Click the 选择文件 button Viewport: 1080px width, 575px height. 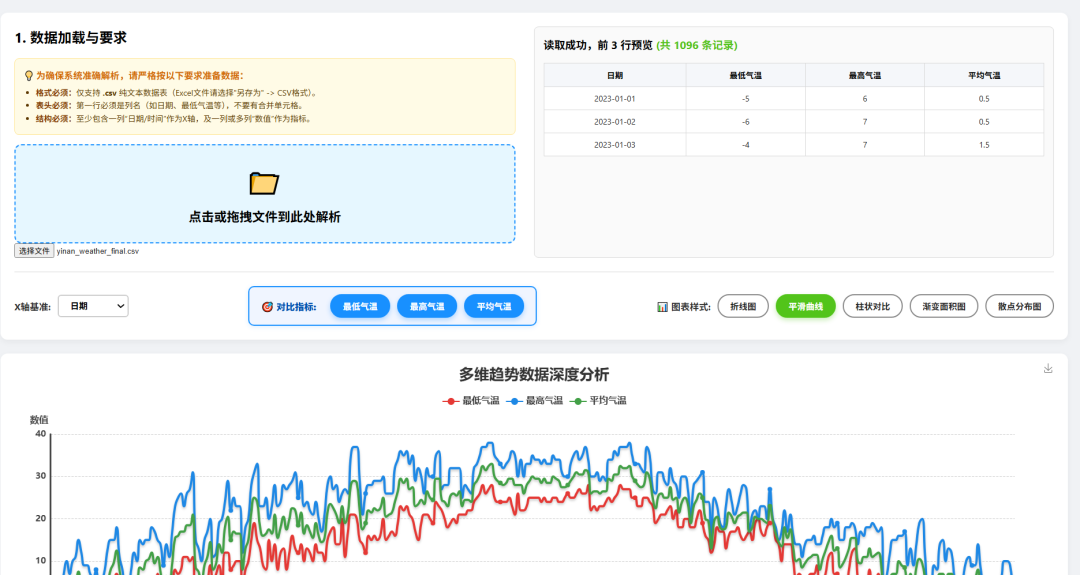coord(34,251)
